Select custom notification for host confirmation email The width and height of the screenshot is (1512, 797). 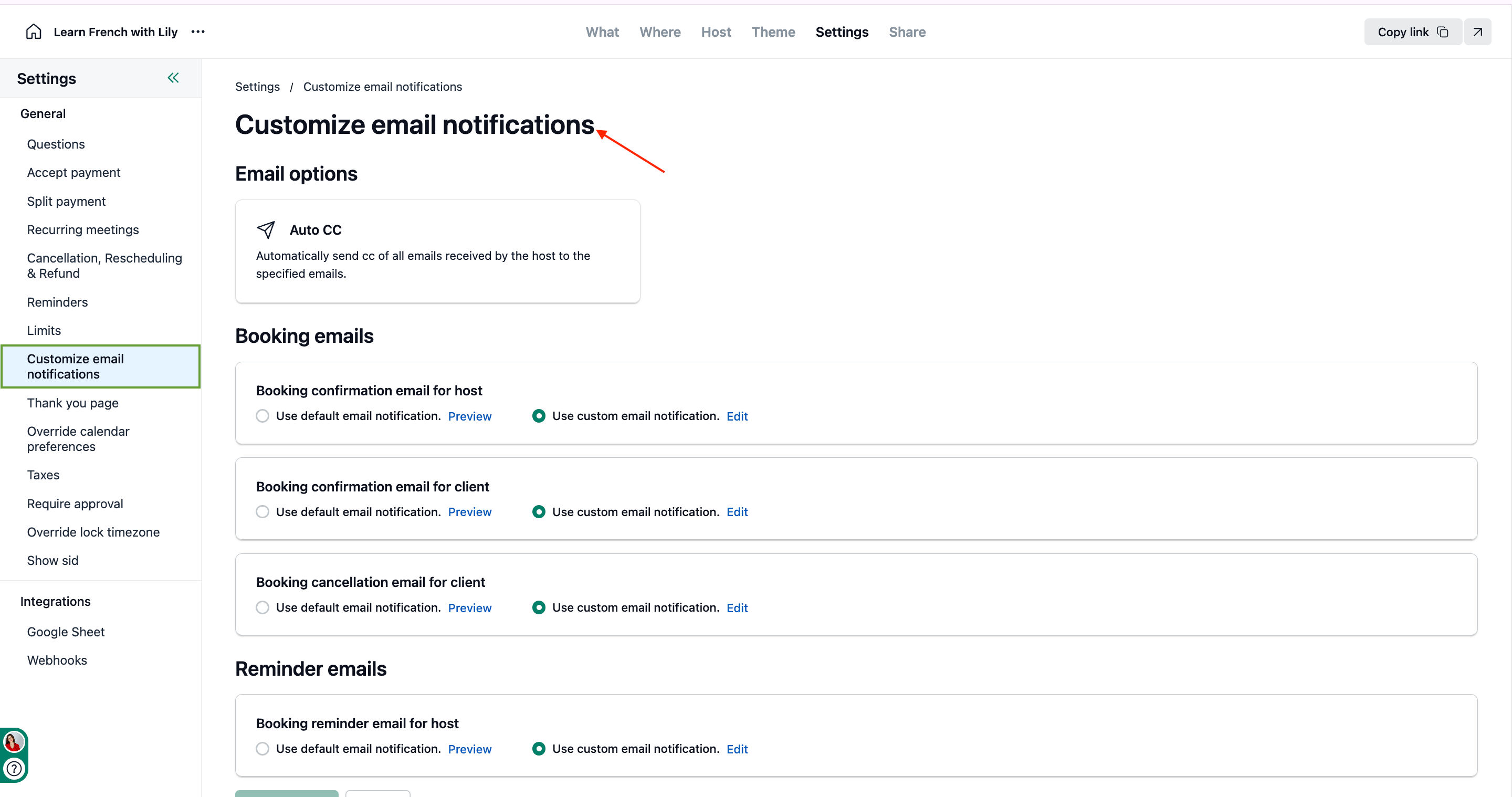click(x=538, y=415)
